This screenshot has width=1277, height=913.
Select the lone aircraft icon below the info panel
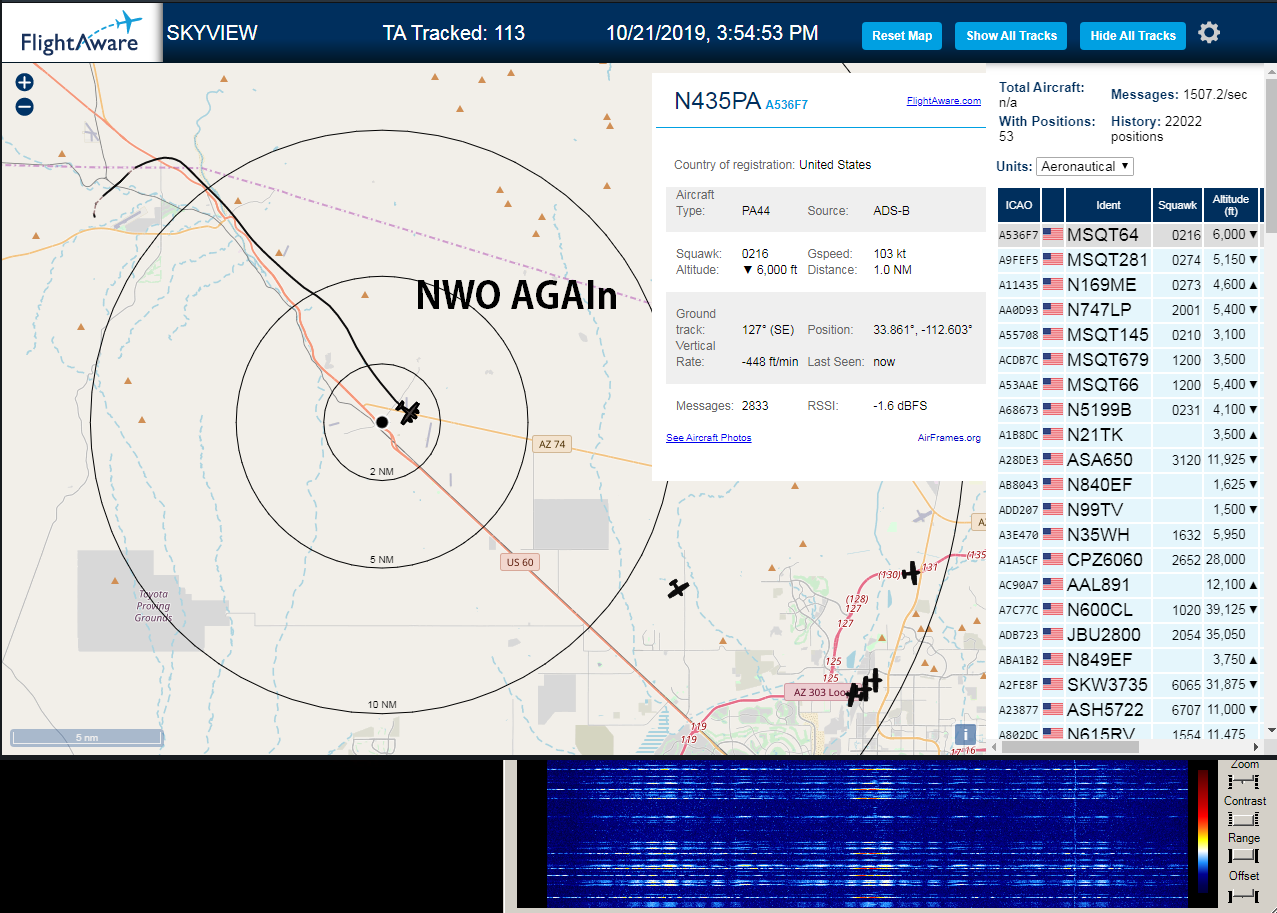679,588
